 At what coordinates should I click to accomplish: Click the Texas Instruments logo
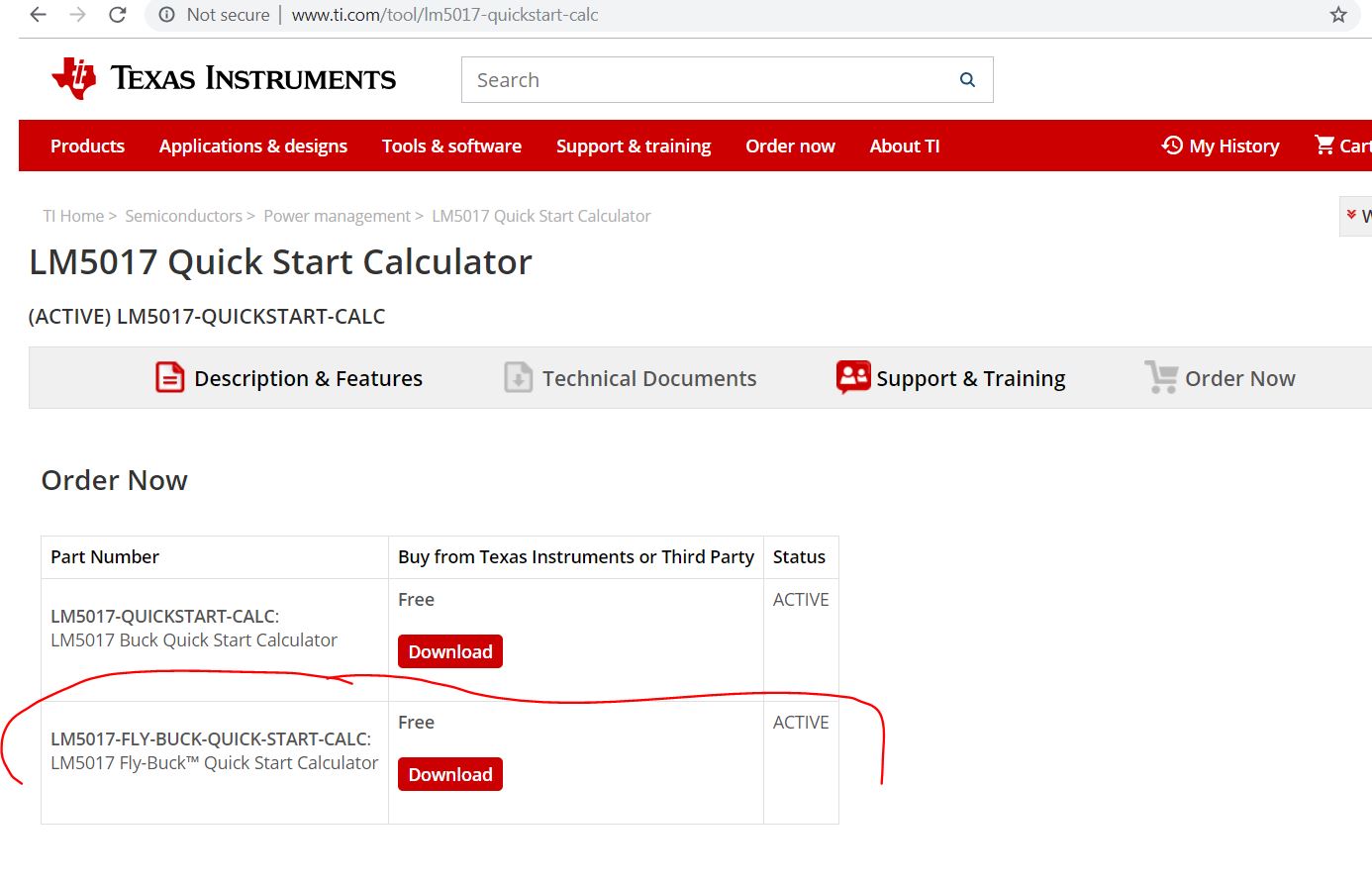pos(224,78)
